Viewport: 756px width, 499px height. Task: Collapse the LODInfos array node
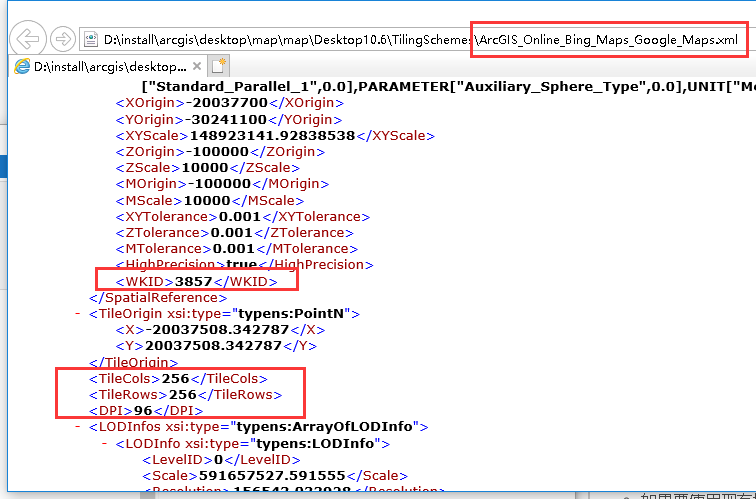pos(78,427)
